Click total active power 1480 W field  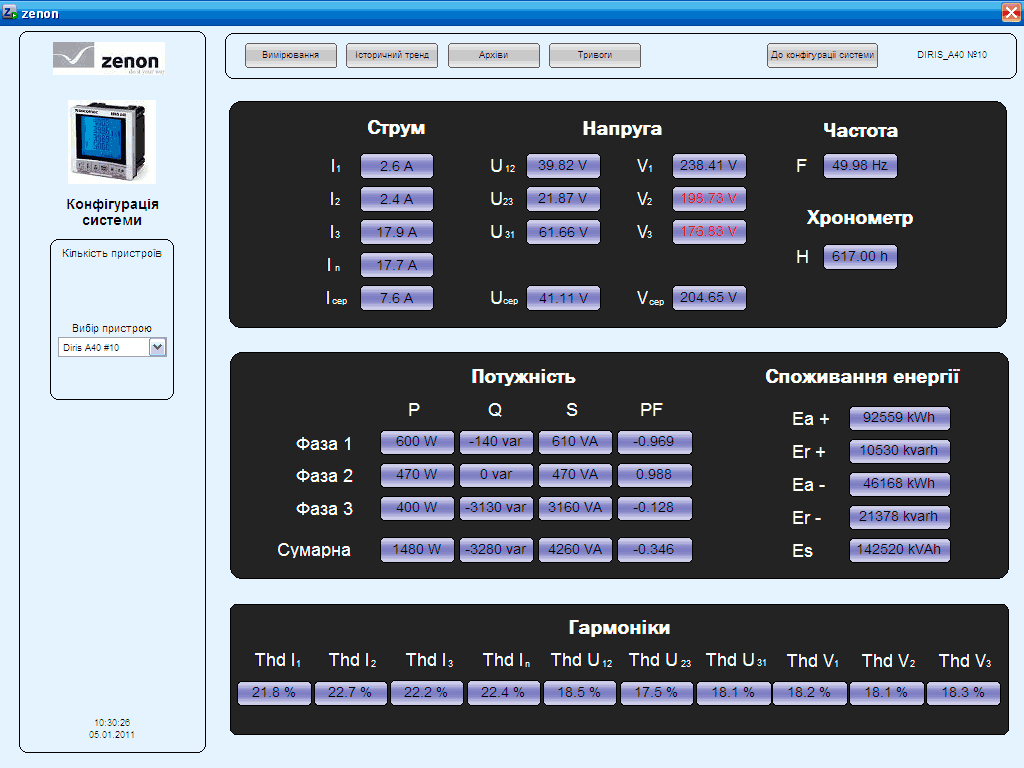[x=417, y=549]
